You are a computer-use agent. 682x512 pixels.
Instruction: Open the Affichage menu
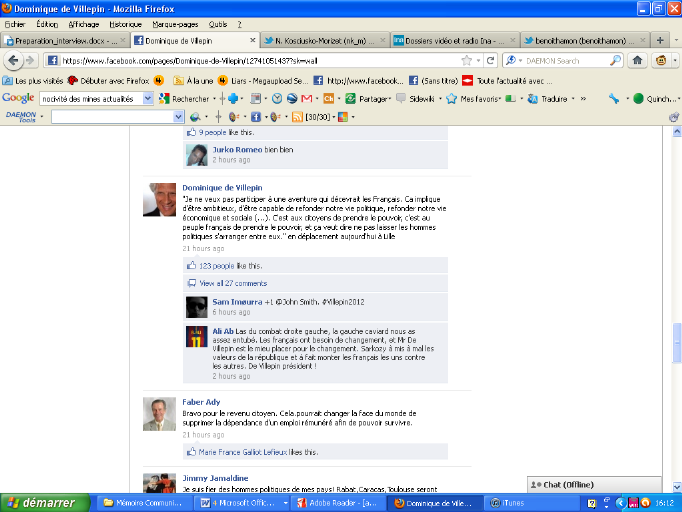point(84,24)
